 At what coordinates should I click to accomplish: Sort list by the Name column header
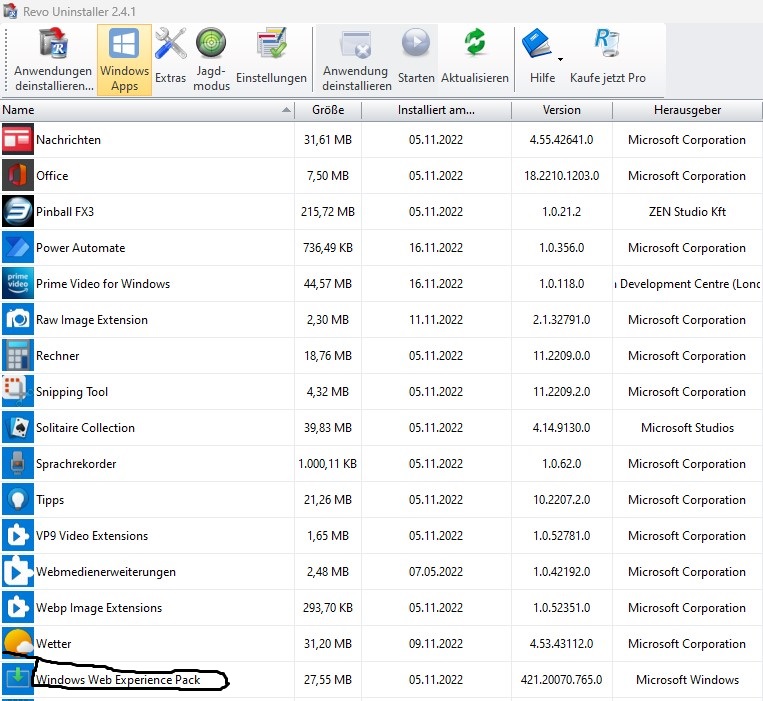pyautogui.click(x=147, y=110)
